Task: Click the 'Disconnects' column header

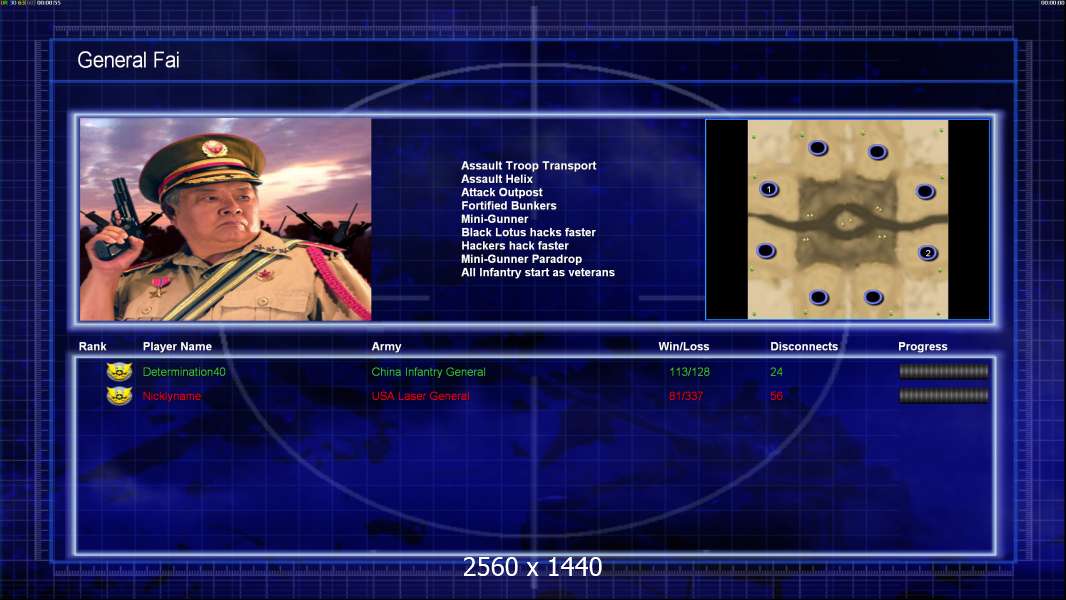Action: click(x=804, y=347)
